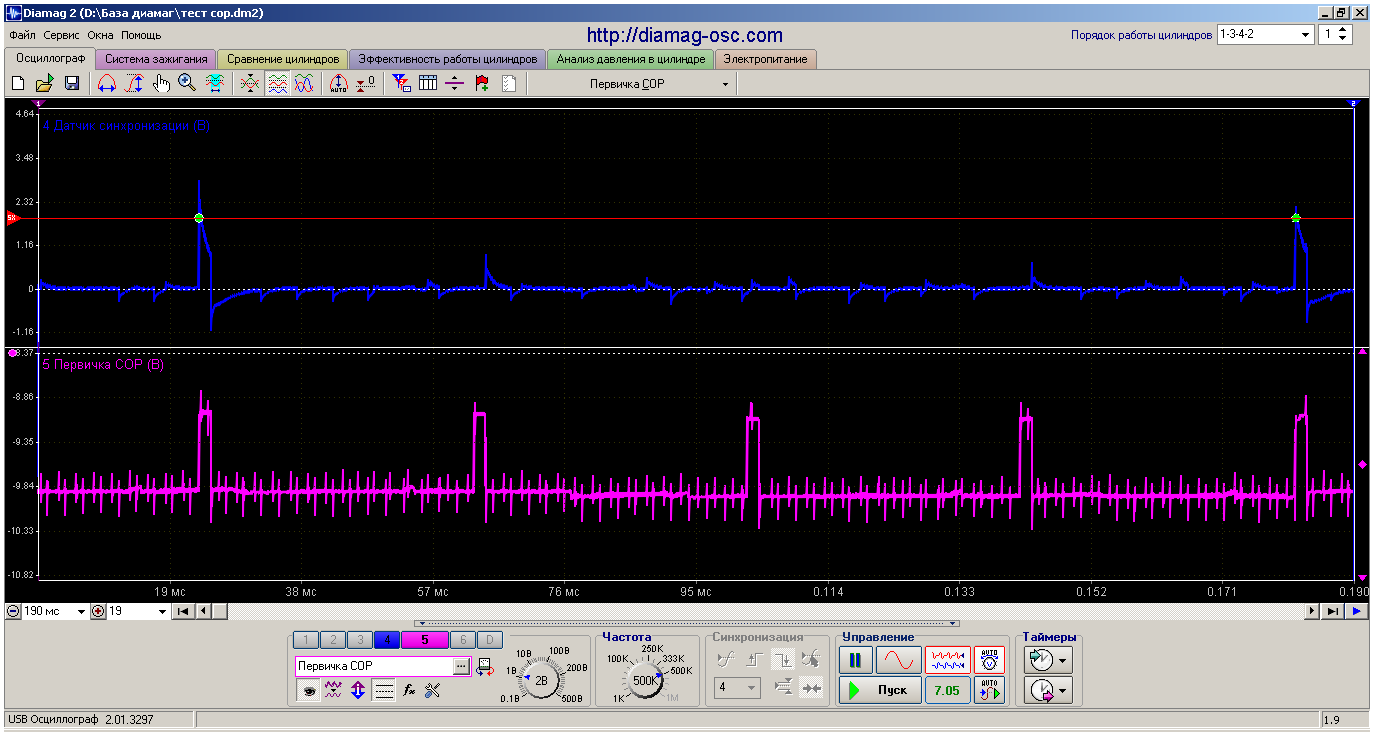Open the Окна menu
The width and height of the screenshot is (1374, 732).
[101, 35]
